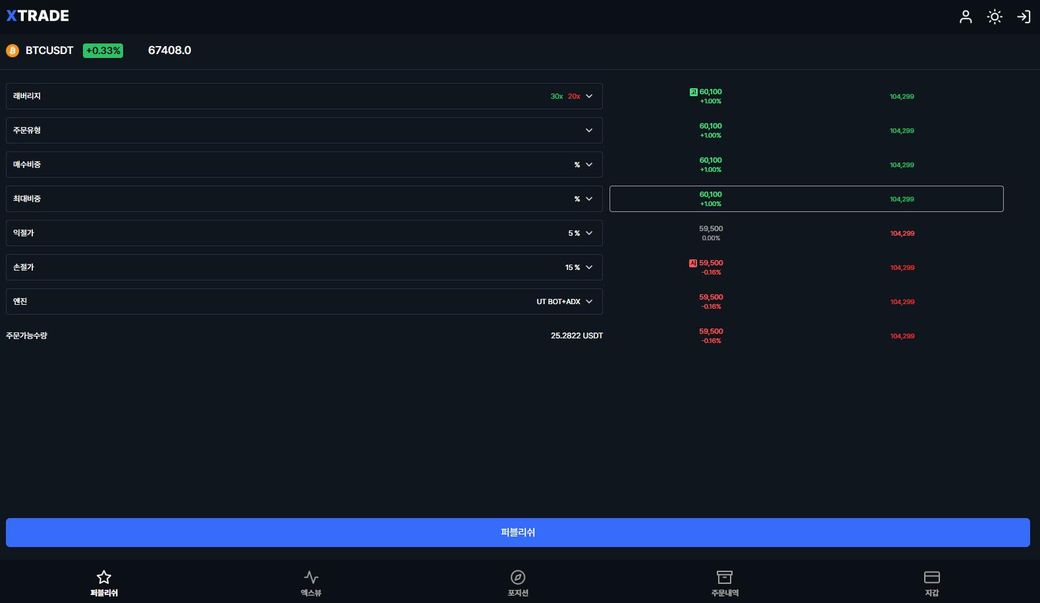This screenshot has height=603, width=1040.
Task: Open the 주문내역 archive box icon
Action: coord(725,577)
